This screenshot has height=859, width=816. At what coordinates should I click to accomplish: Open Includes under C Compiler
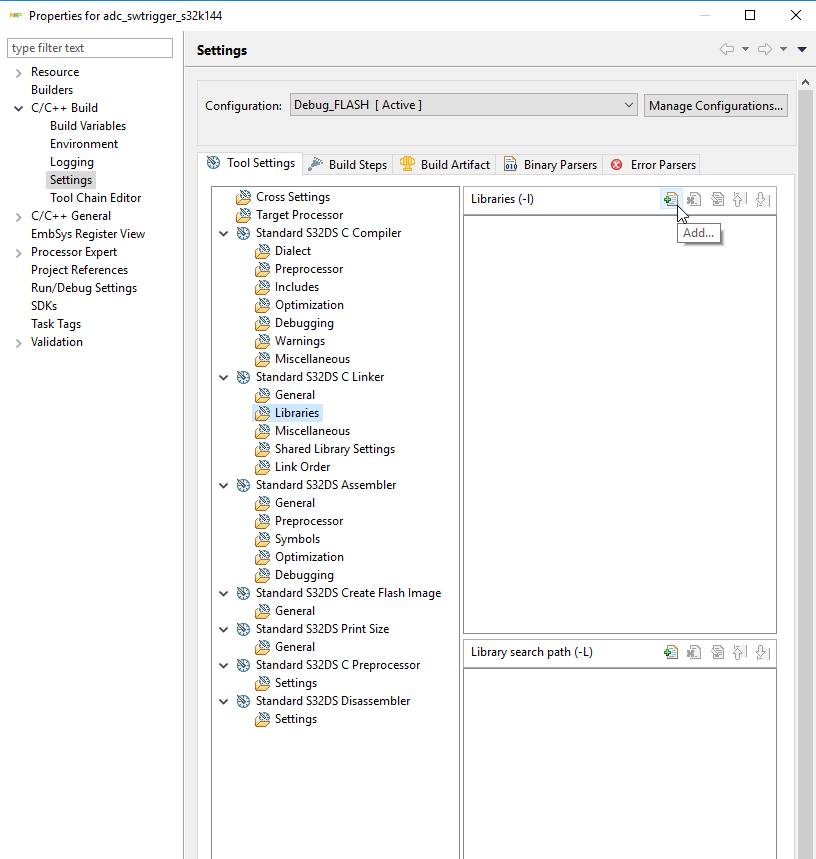(297, 287)
